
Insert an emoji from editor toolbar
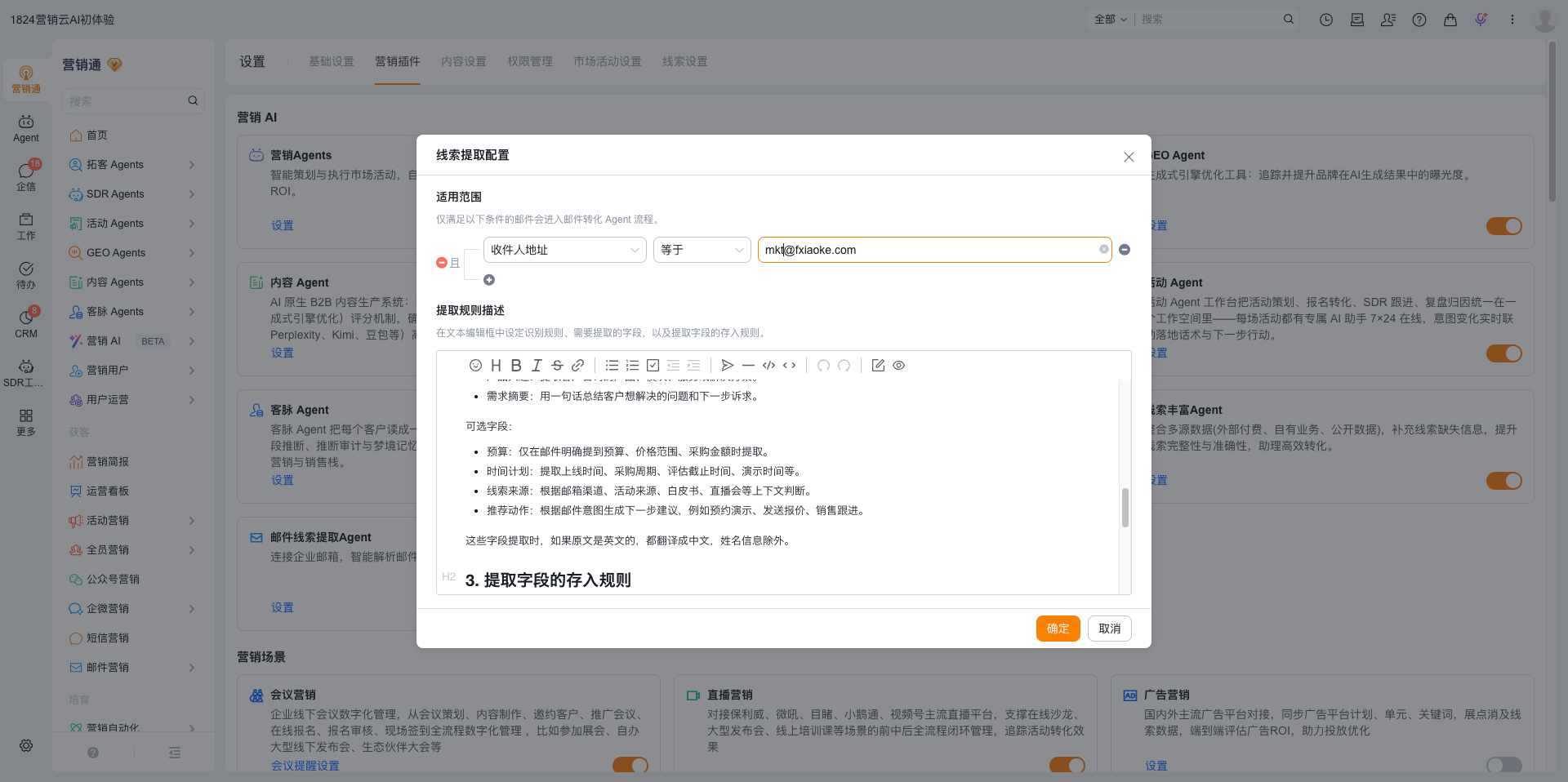click(x=475, y=366)
